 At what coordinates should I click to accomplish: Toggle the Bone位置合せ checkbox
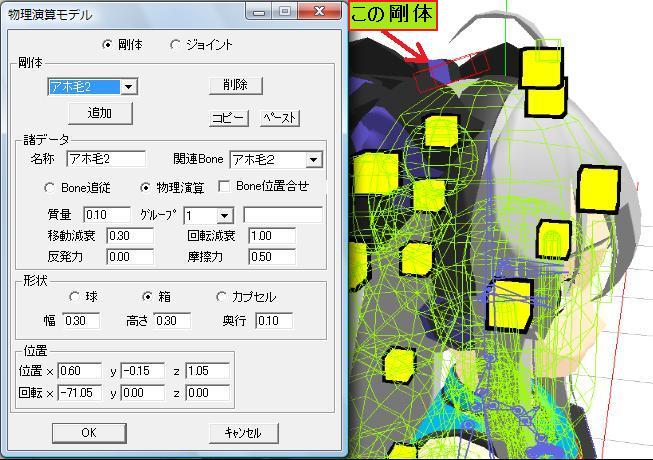point(224,186)
